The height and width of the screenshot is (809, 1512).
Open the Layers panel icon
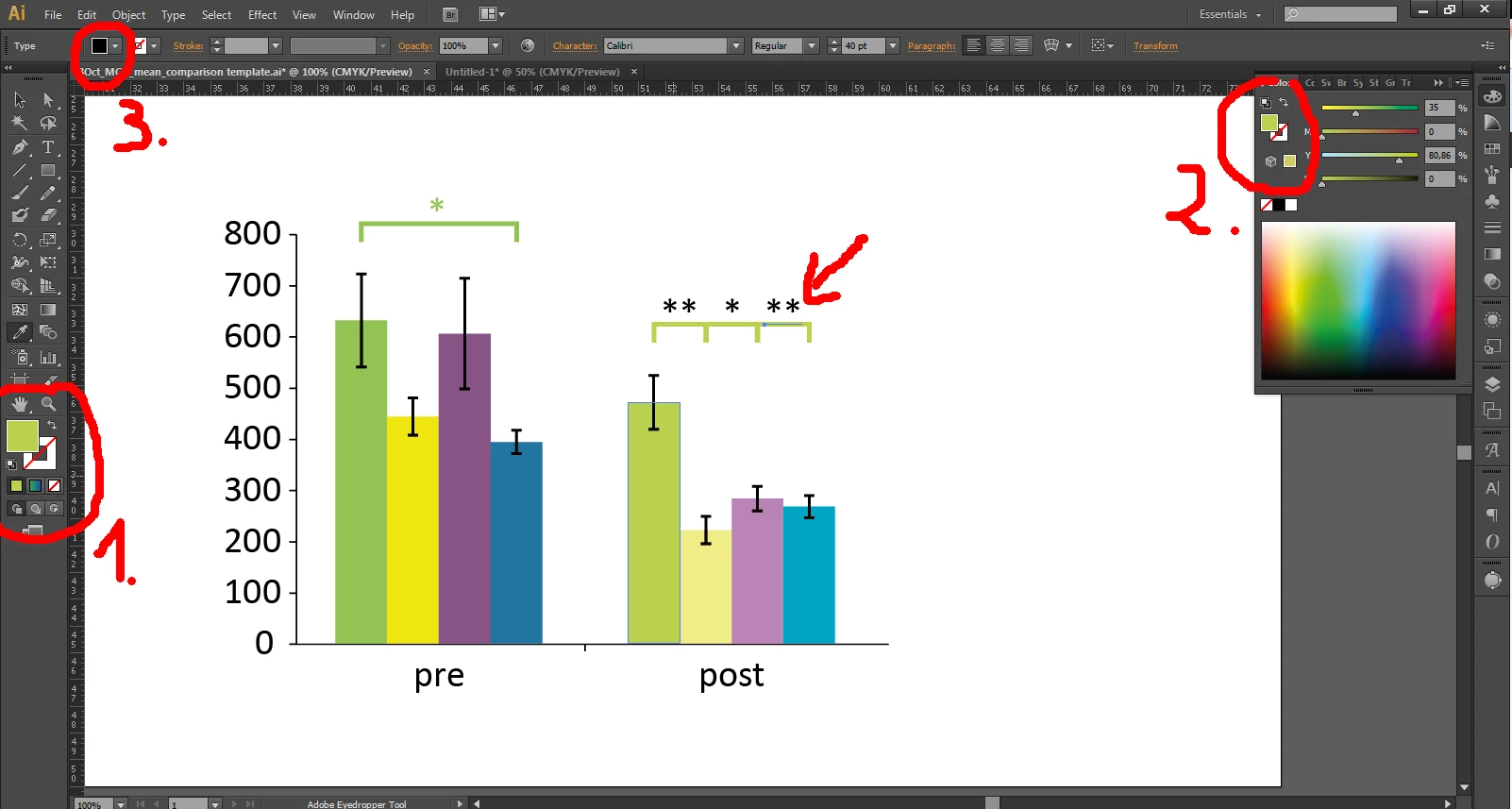pyautogui.click(x=1492, y=384)
